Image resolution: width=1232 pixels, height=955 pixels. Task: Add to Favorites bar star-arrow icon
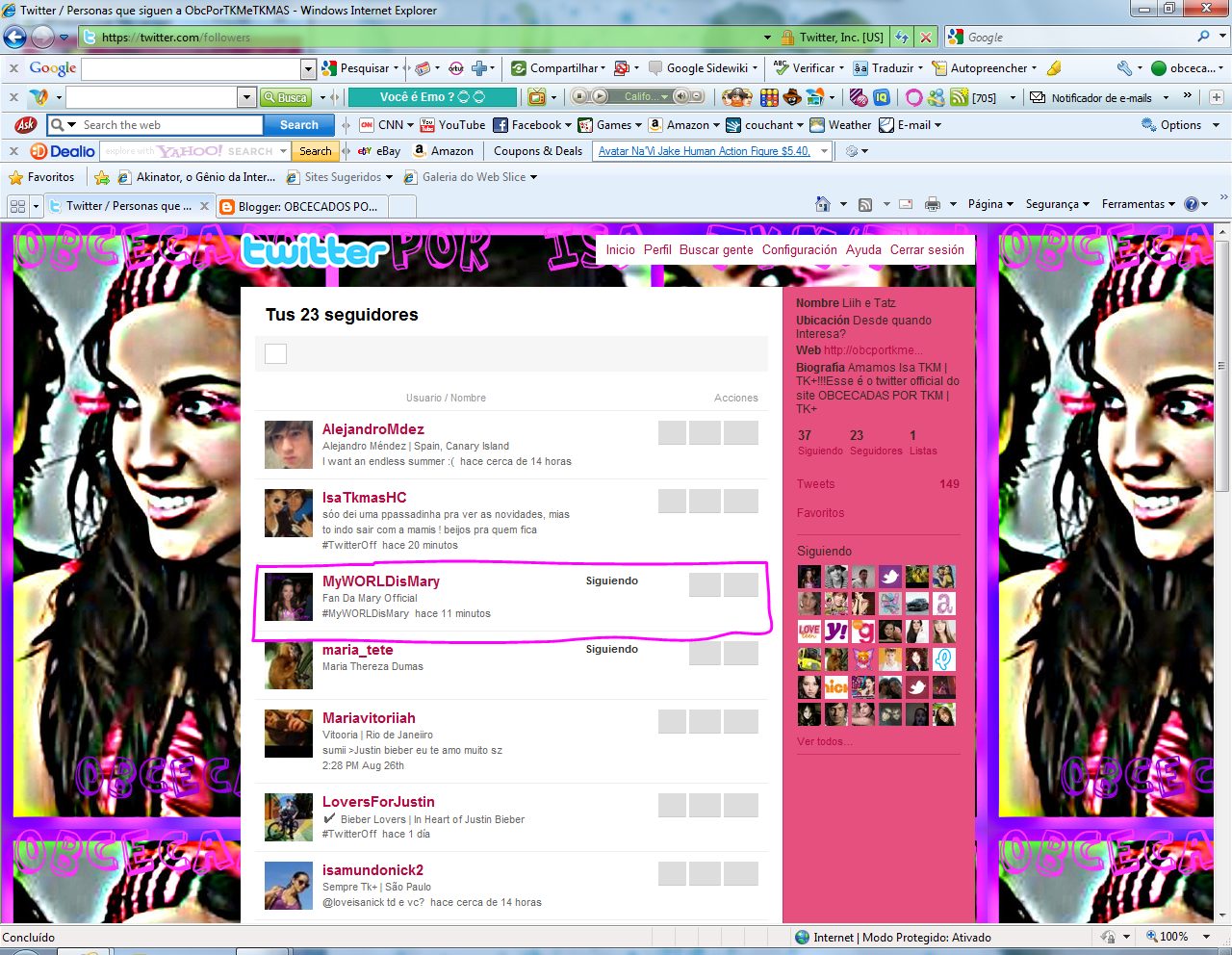102,177
